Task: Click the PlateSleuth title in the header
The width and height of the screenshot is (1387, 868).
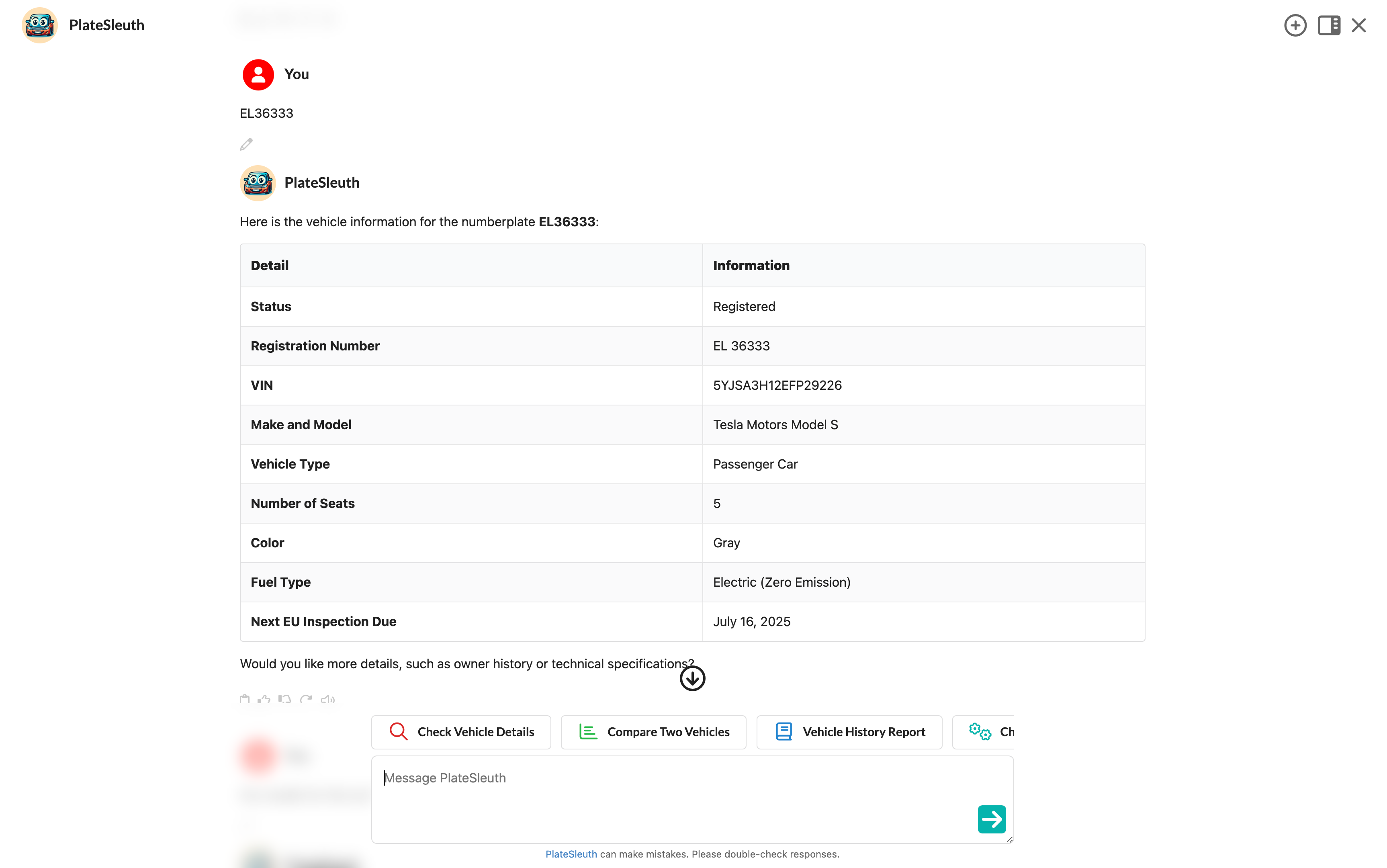Action: [x=107, y=25]
